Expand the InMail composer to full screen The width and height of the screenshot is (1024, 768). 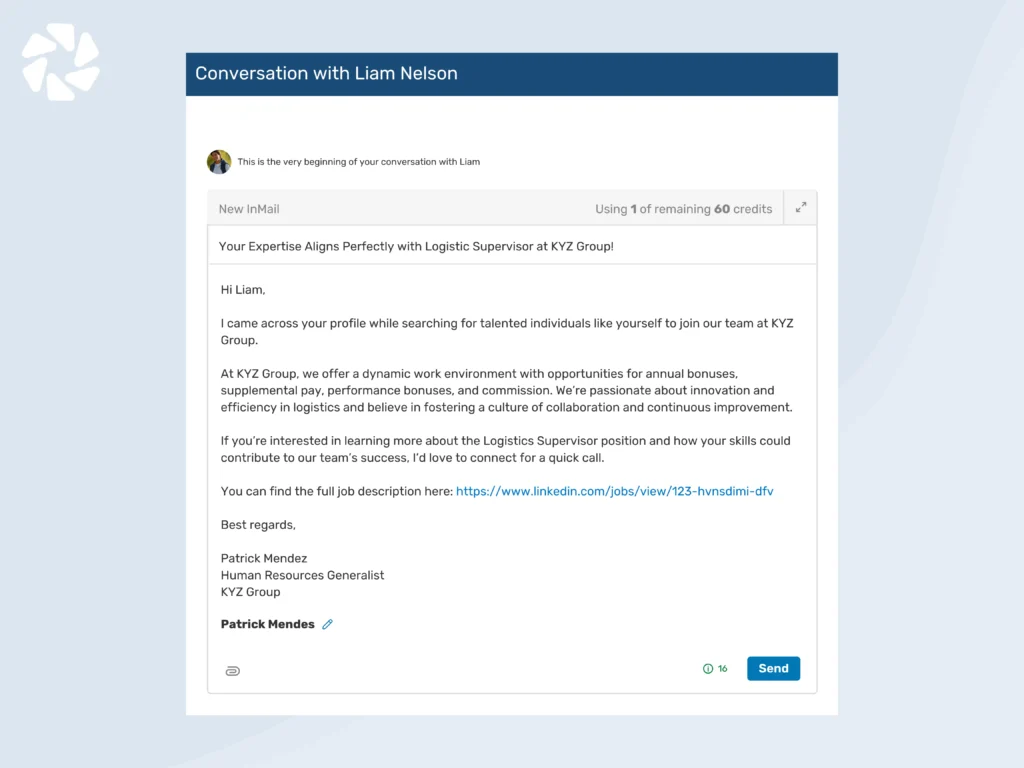(x=800, y=208)
